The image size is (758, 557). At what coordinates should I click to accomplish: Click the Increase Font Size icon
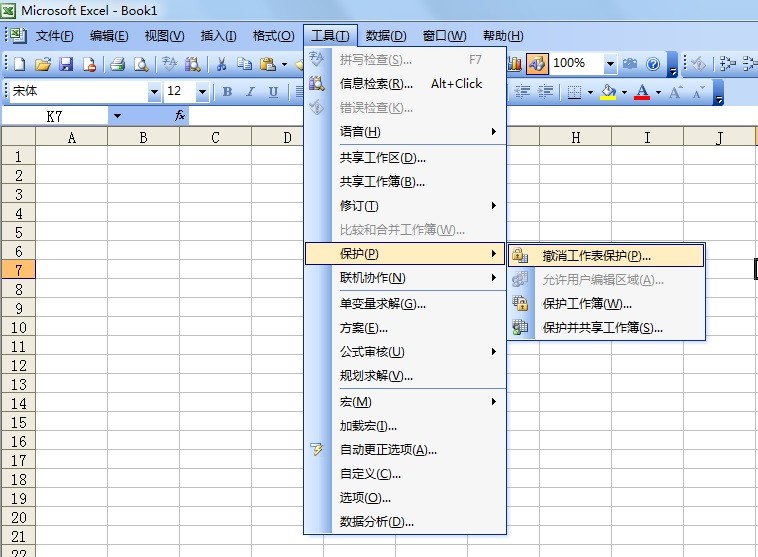click(x=676, y=91)
